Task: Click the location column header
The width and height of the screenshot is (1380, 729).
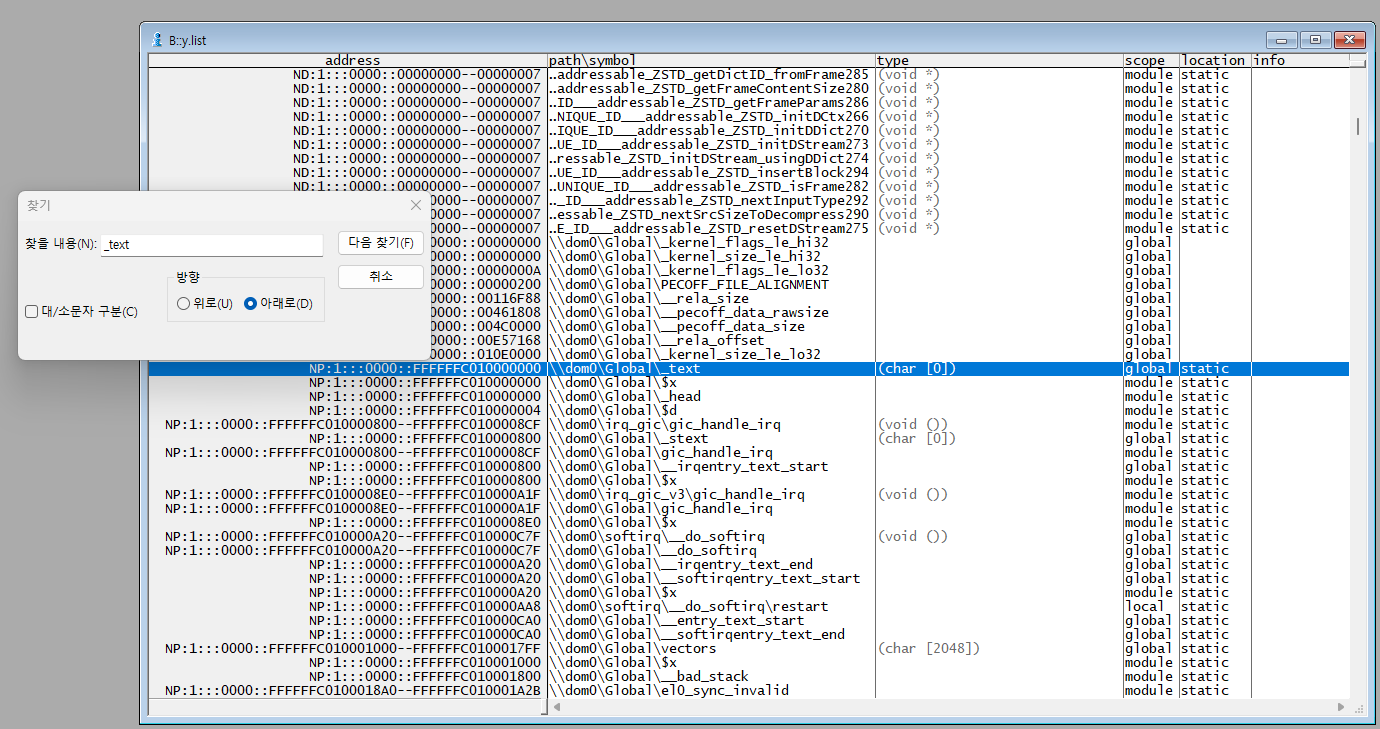Action: [1214, 61]
